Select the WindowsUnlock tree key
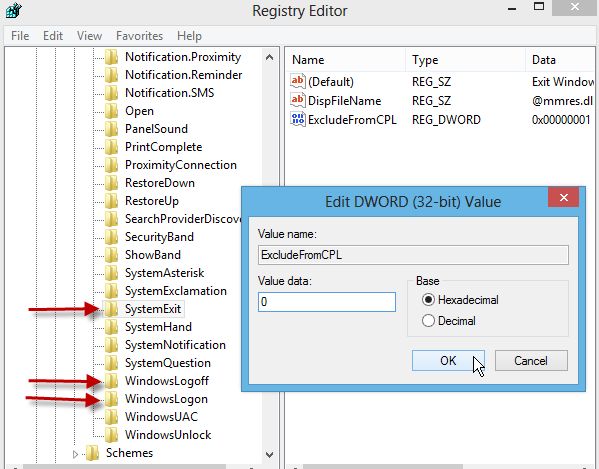 coord(168,434)
